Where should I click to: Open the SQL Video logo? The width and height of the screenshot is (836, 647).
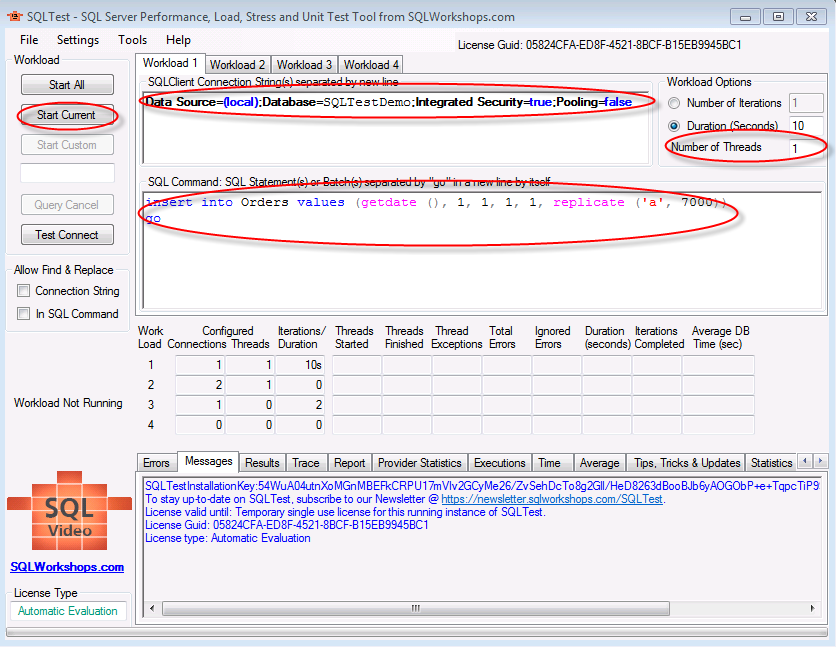(69, 511)
